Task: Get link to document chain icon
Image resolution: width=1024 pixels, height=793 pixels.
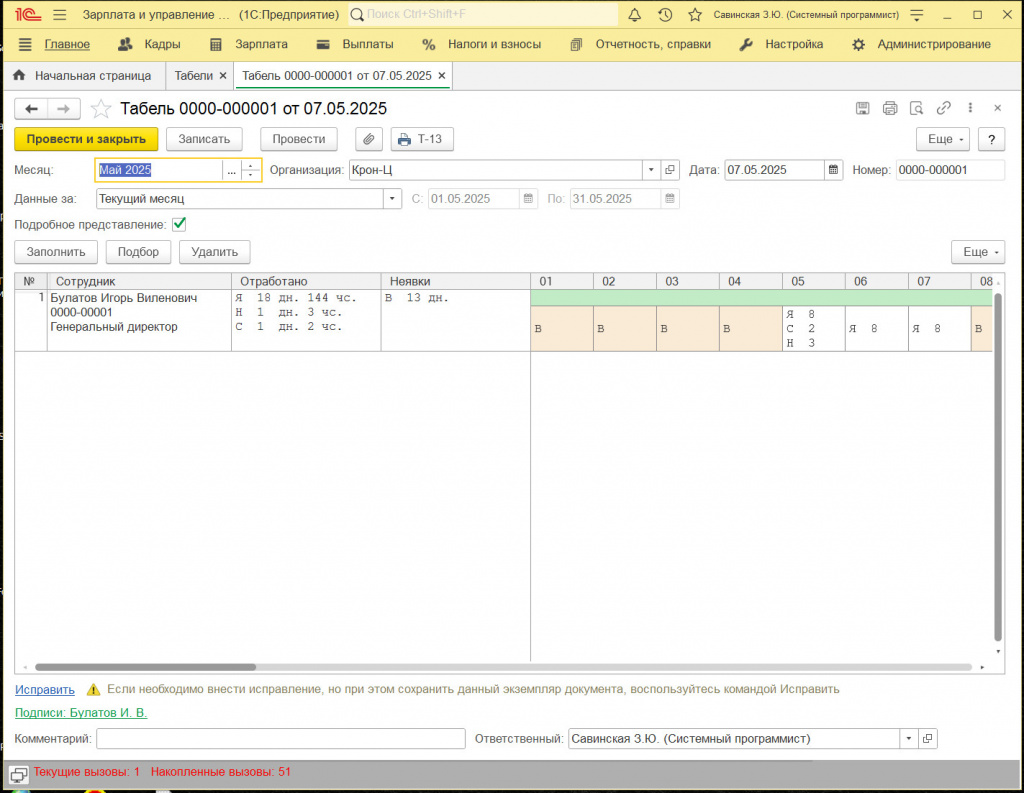Action: pos(943,108)
